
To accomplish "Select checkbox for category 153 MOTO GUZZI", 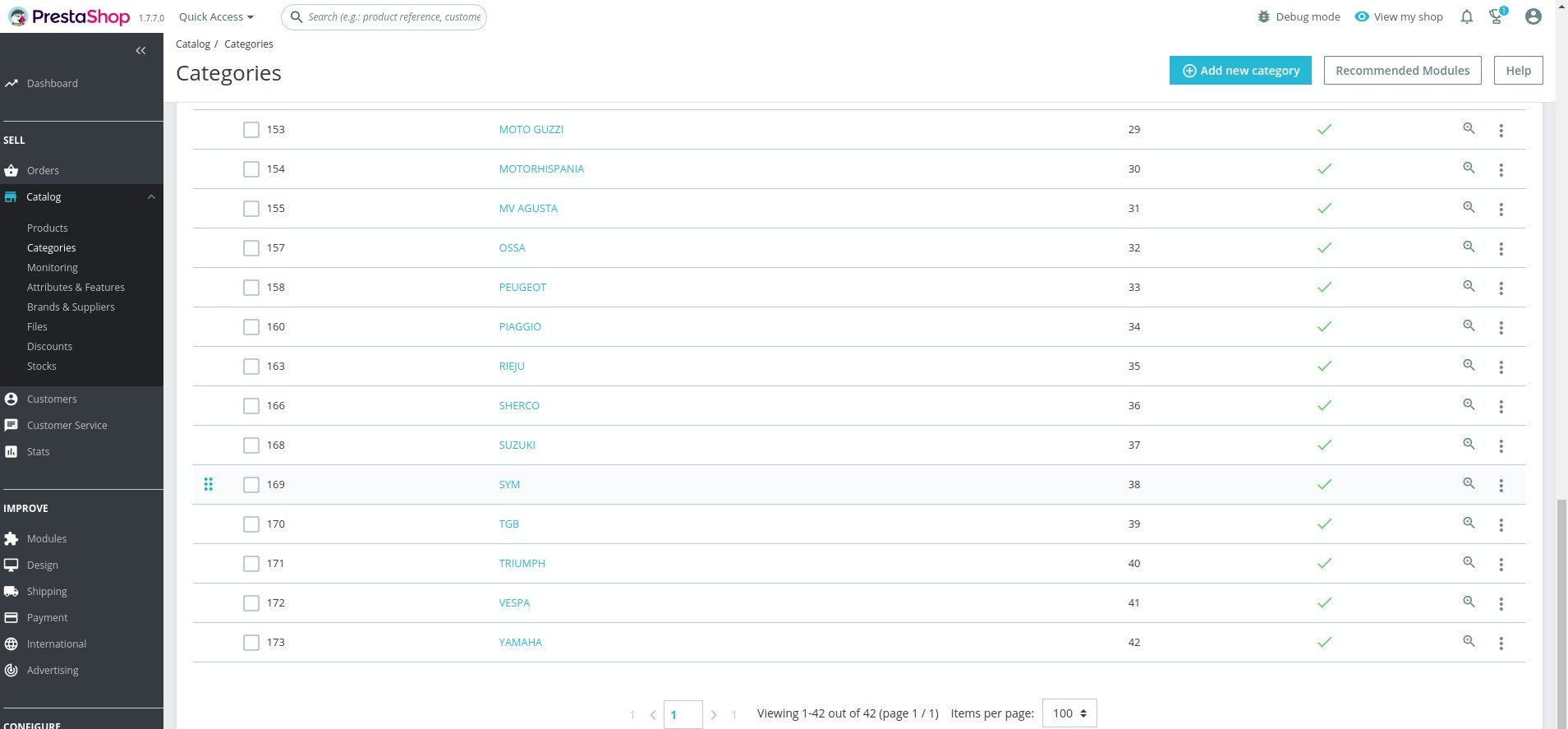I will pos(251,130).
